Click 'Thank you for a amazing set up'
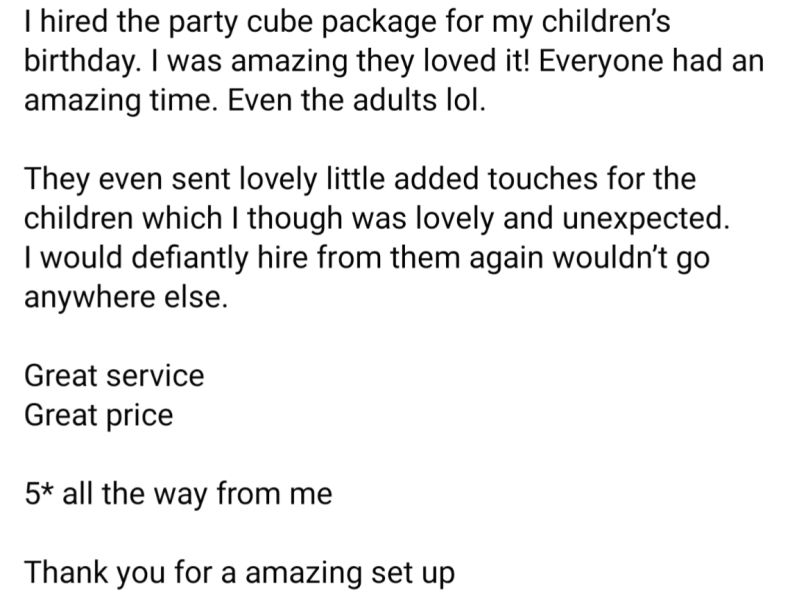The height and width of the screenshot is (611, 799). 240,574
